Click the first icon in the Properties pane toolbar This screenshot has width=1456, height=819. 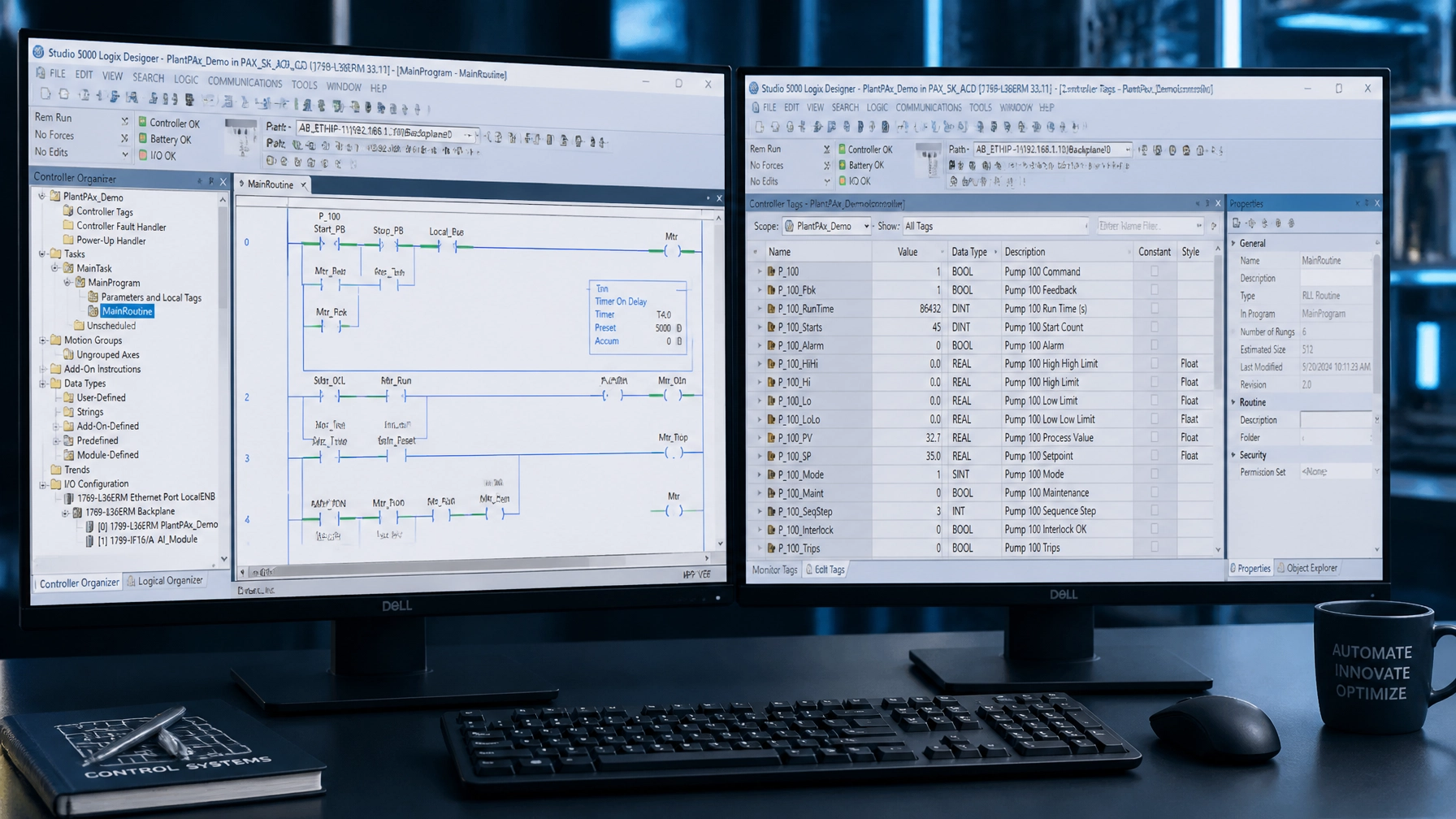[1237, 223]
